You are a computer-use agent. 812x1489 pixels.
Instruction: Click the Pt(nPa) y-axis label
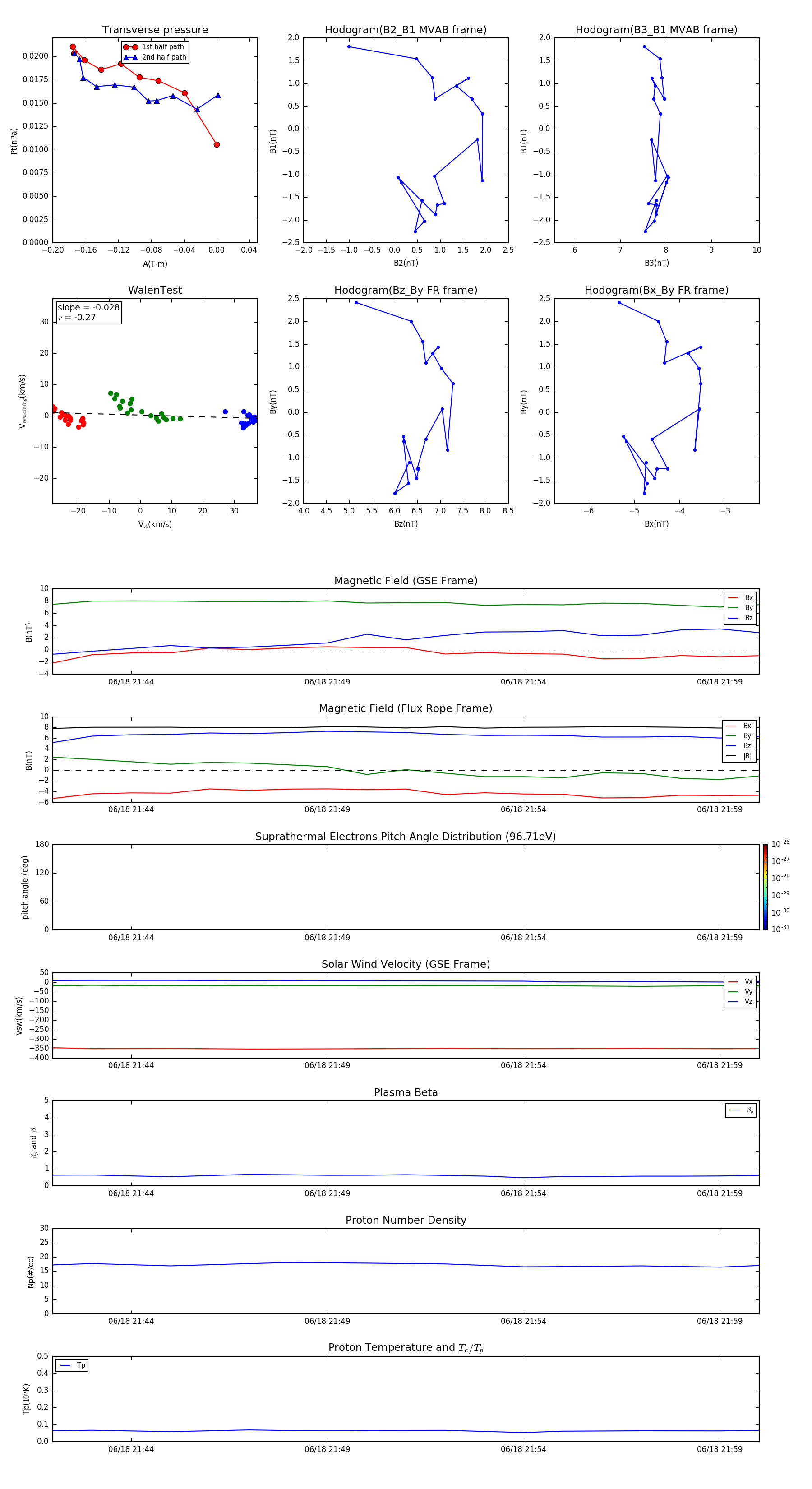coord(14,141)
